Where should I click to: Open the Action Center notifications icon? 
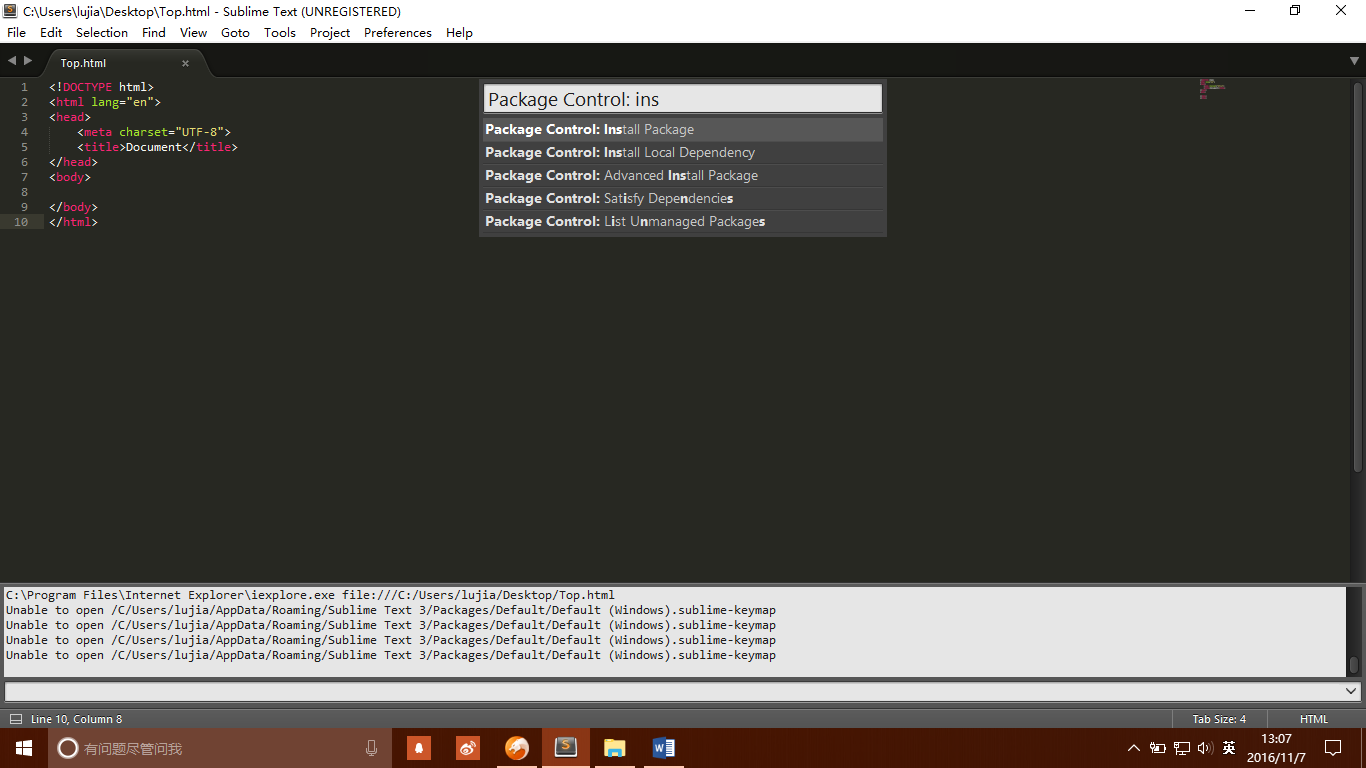(x=1333, y=748)
